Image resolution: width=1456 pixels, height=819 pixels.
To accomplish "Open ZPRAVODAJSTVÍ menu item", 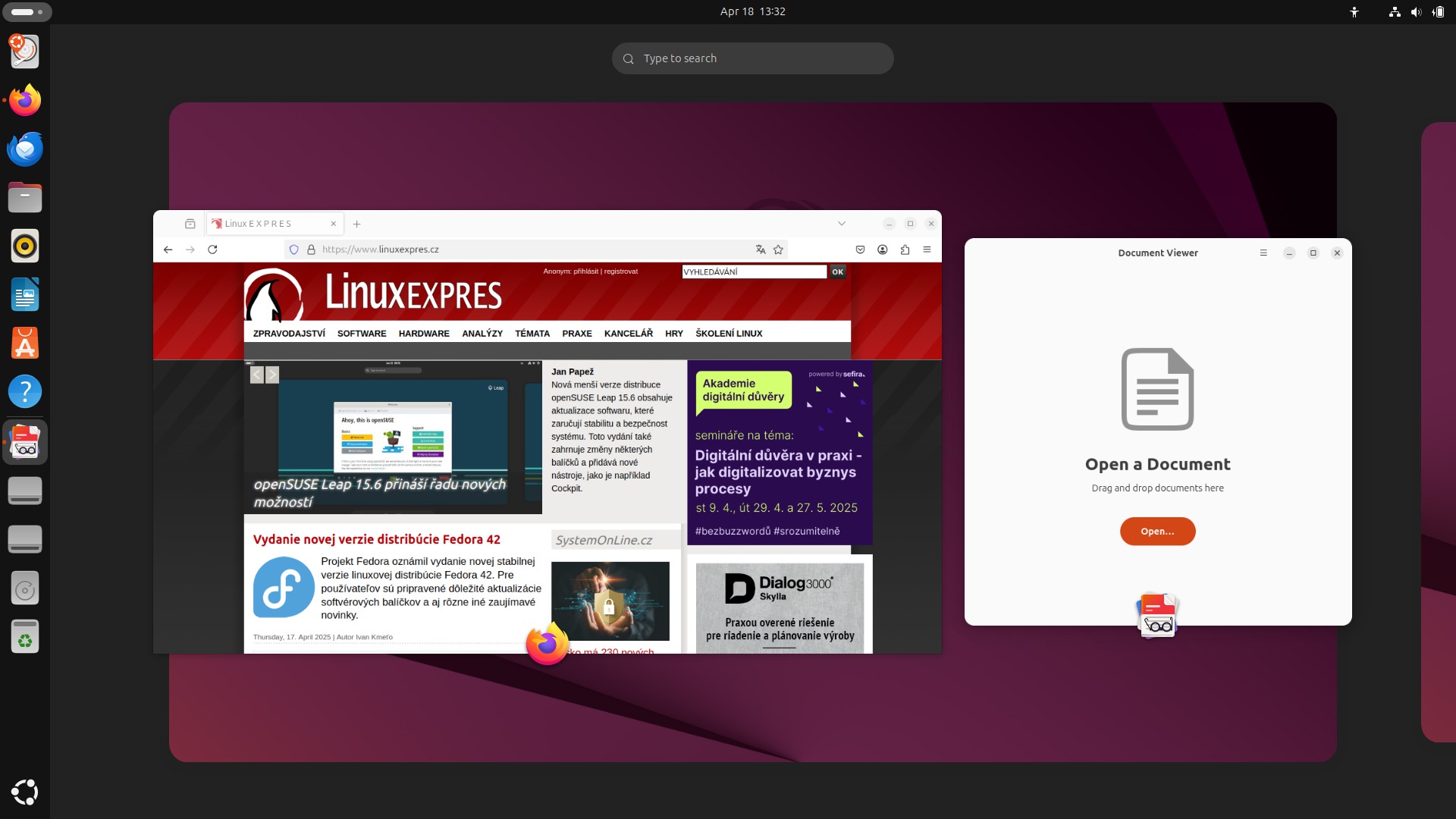I will click(x=289, y=334).
